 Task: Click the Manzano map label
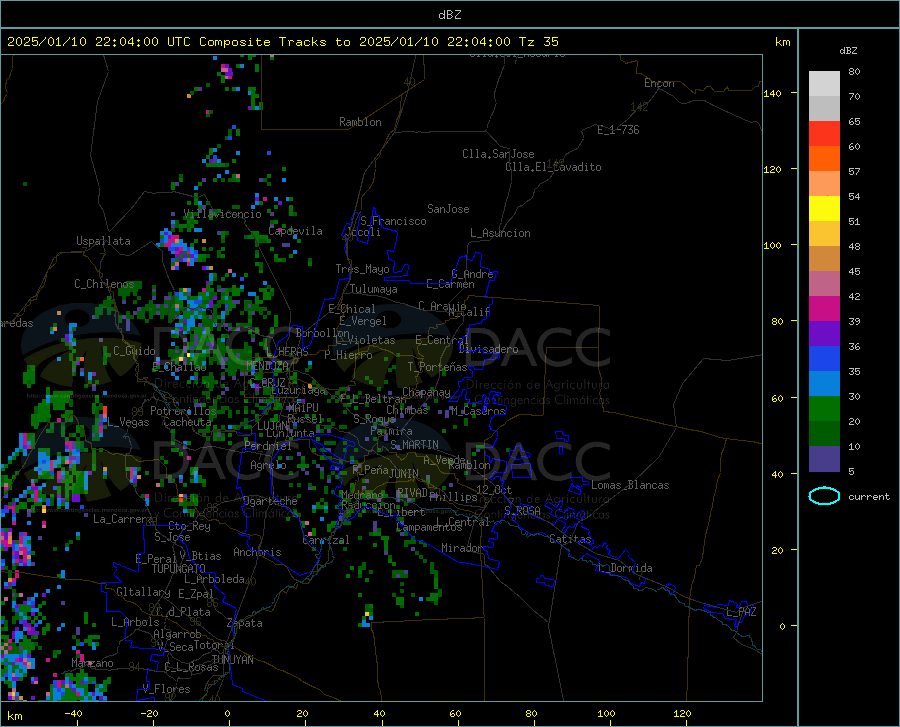pos(92,663)
